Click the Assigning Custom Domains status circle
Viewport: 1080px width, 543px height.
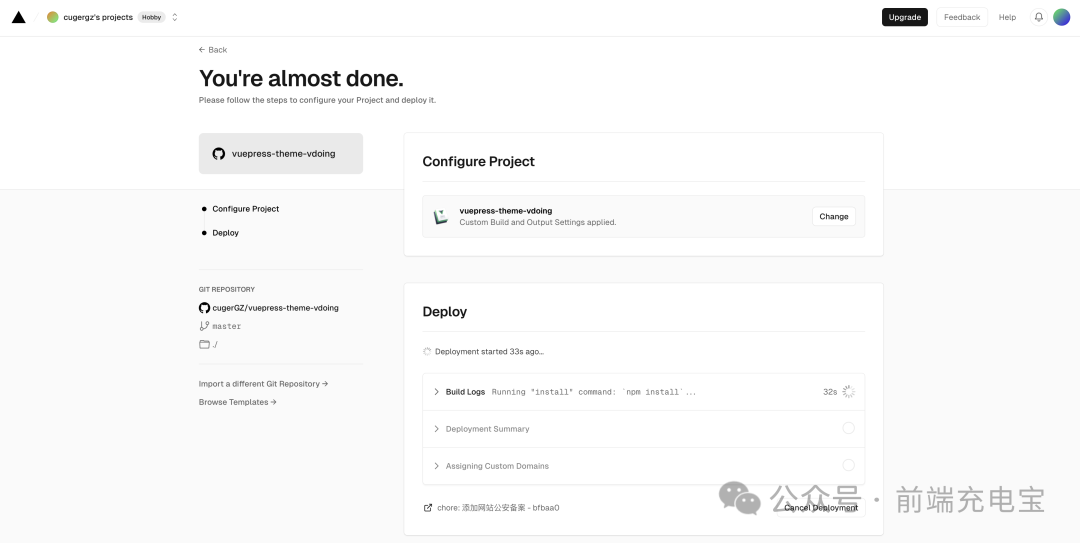click(x=849, y=465)
